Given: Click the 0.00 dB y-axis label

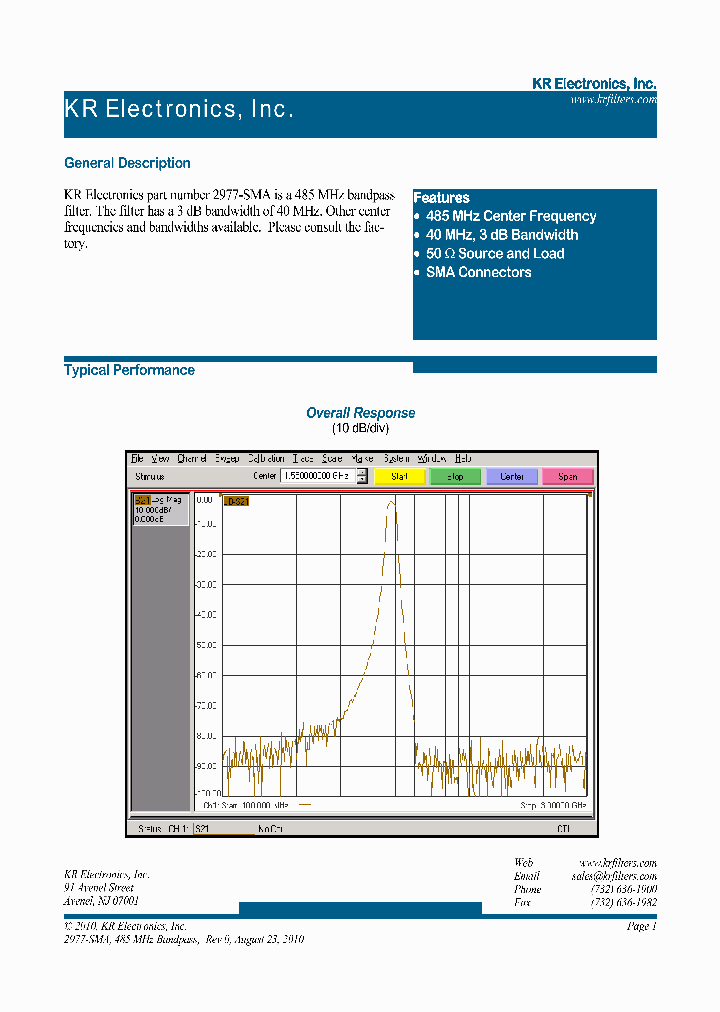Looking at the screenshot, I should 204,500.
